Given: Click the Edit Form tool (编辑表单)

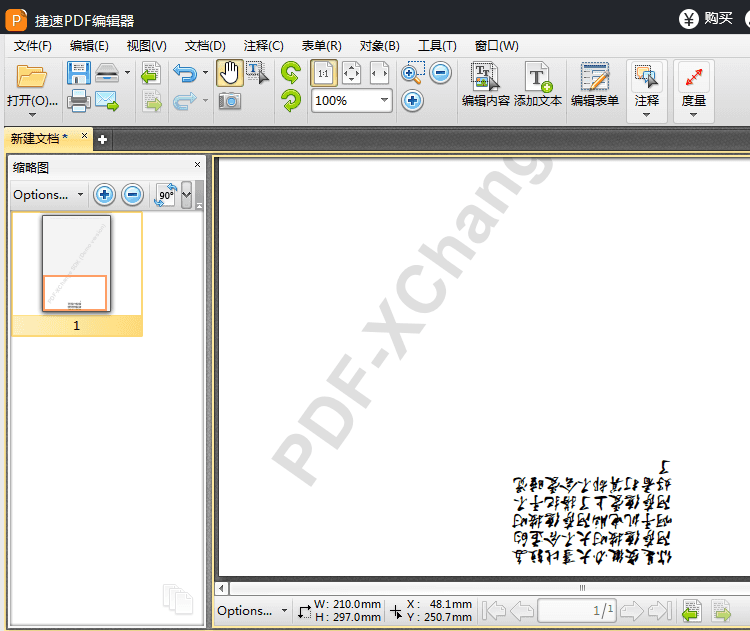Looking at the screenshot, I should click(595, 84).
